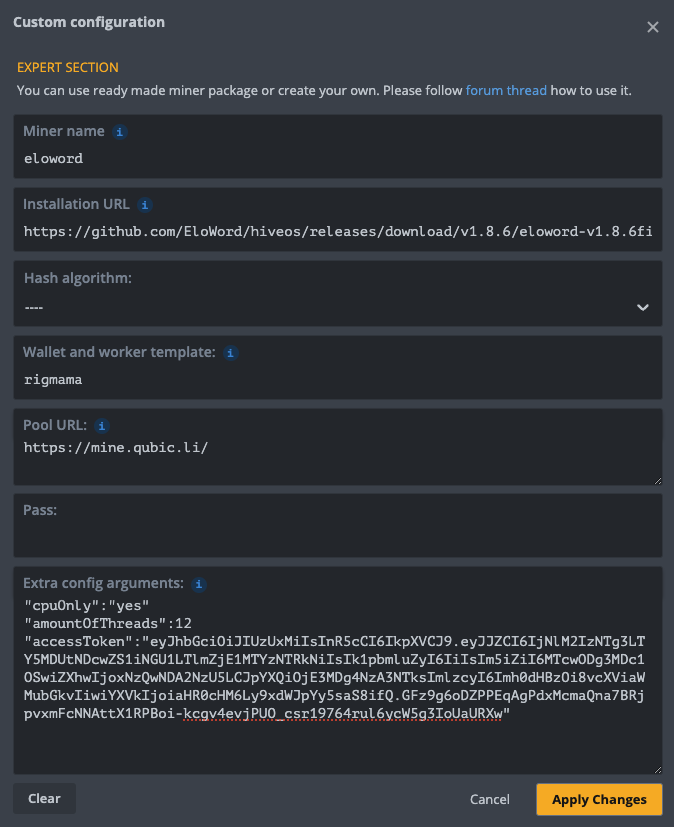Image resolution: width=674 pixels, height=827 pixels.
Task: Click the Extra config arguments info icon
Action: pyautogui.click(x=198, y=583)
